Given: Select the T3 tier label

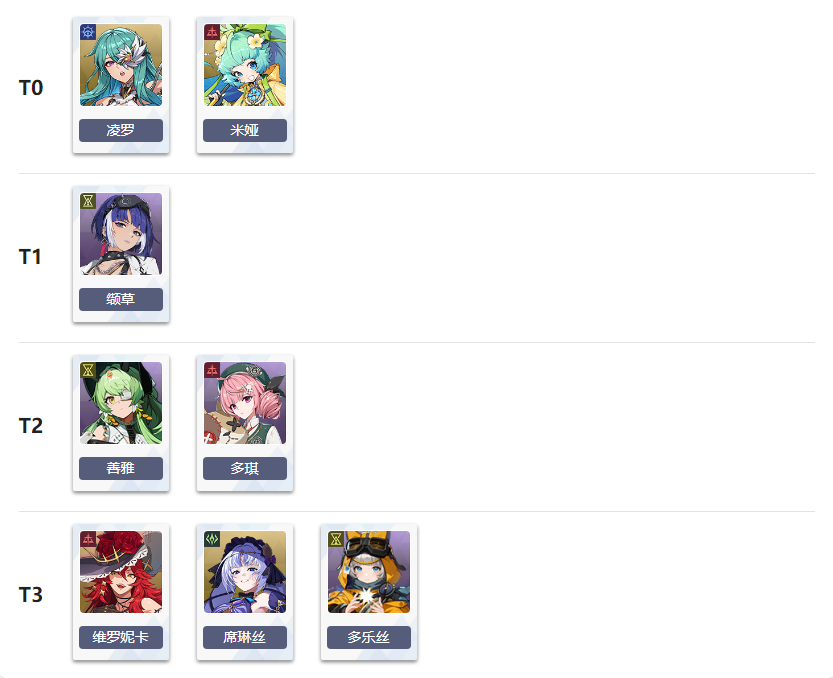Looking at the screenshot, I should 31,595.
